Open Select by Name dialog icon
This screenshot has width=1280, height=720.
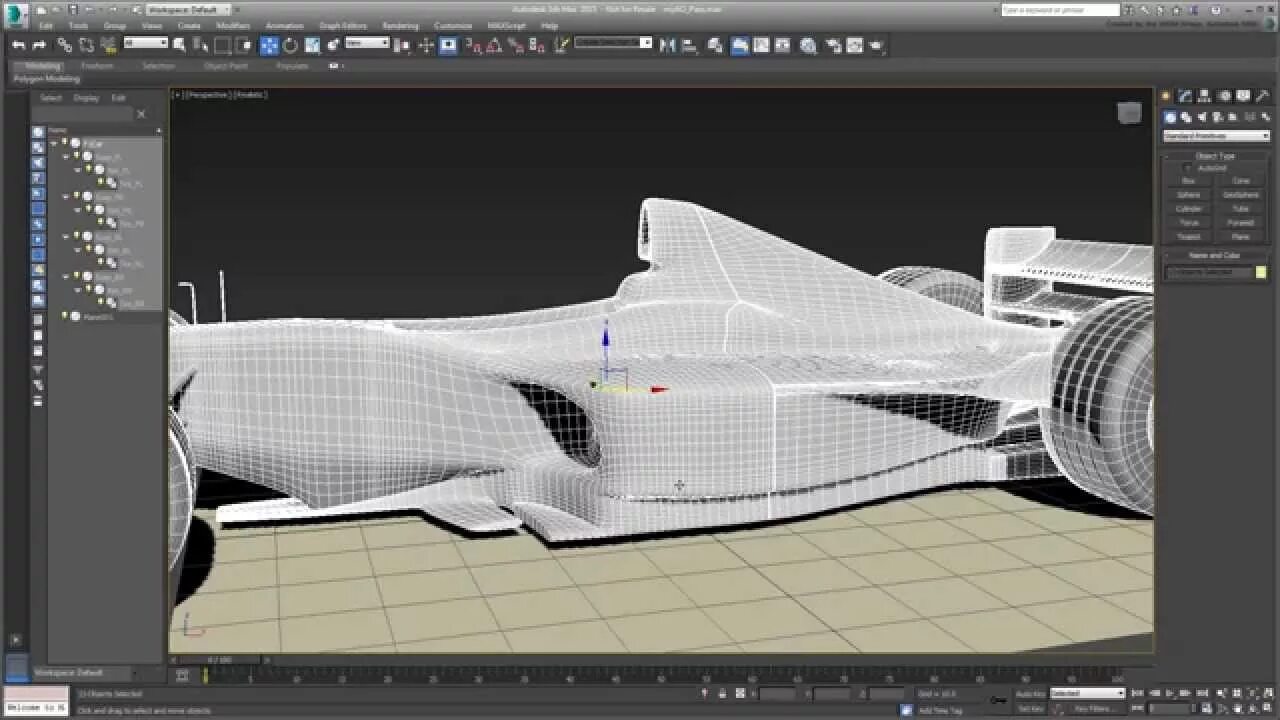[200, 45]
